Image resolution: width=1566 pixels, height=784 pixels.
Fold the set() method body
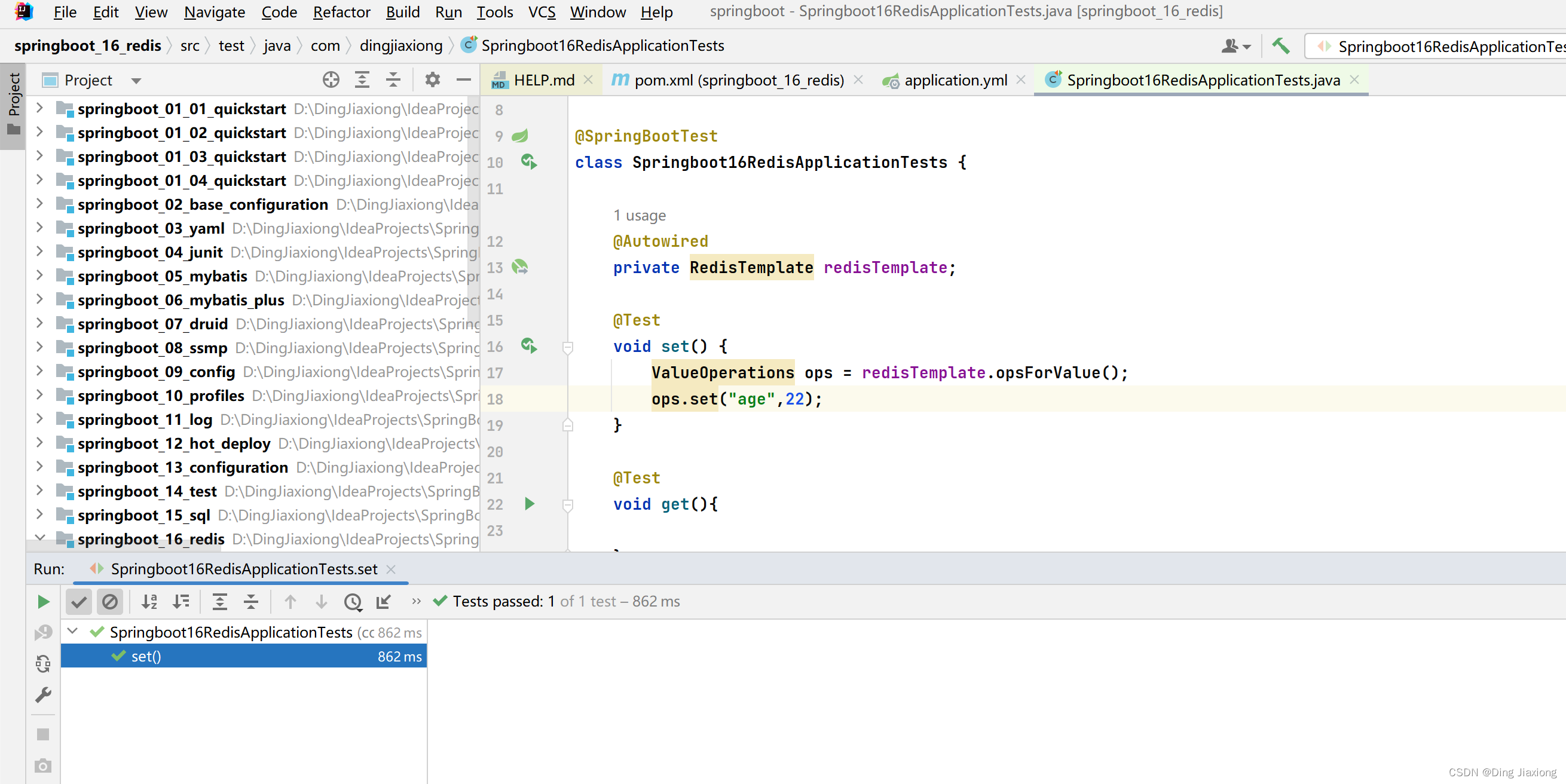[x=568, y=348]
